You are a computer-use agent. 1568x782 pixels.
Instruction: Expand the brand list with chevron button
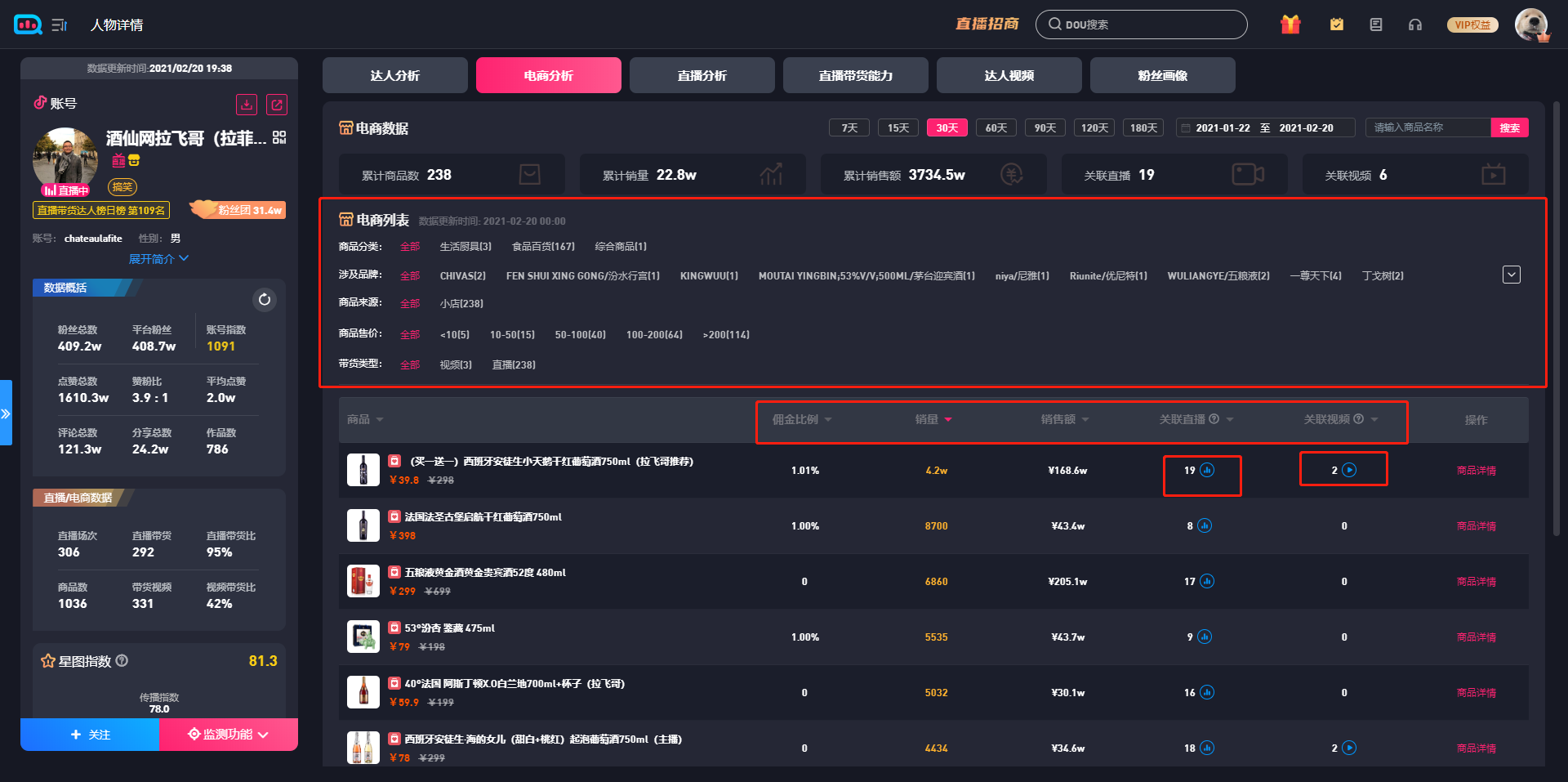1511,275
